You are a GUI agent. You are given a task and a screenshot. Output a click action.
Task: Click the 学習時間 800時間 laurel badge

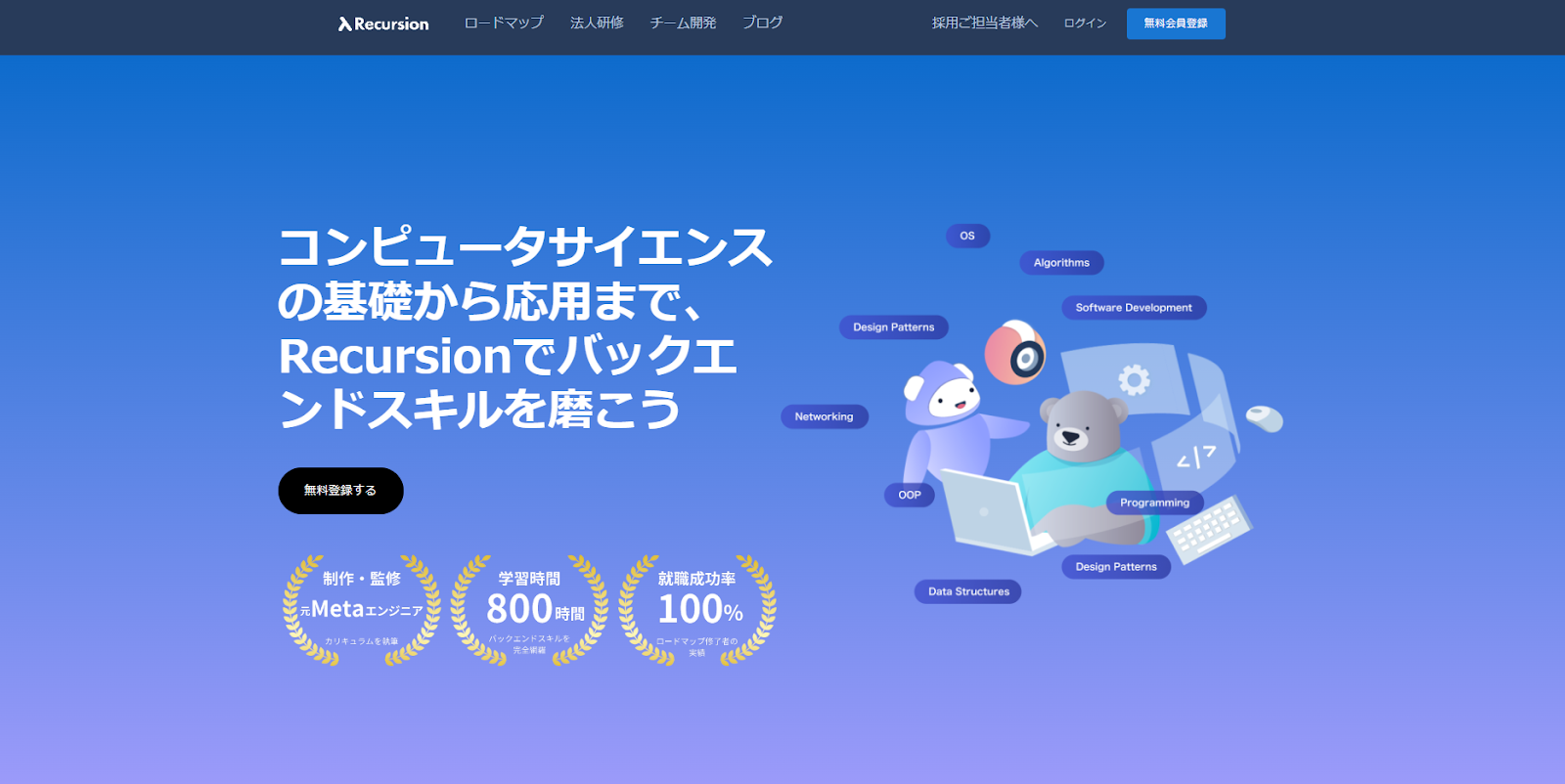pos(529,610)
